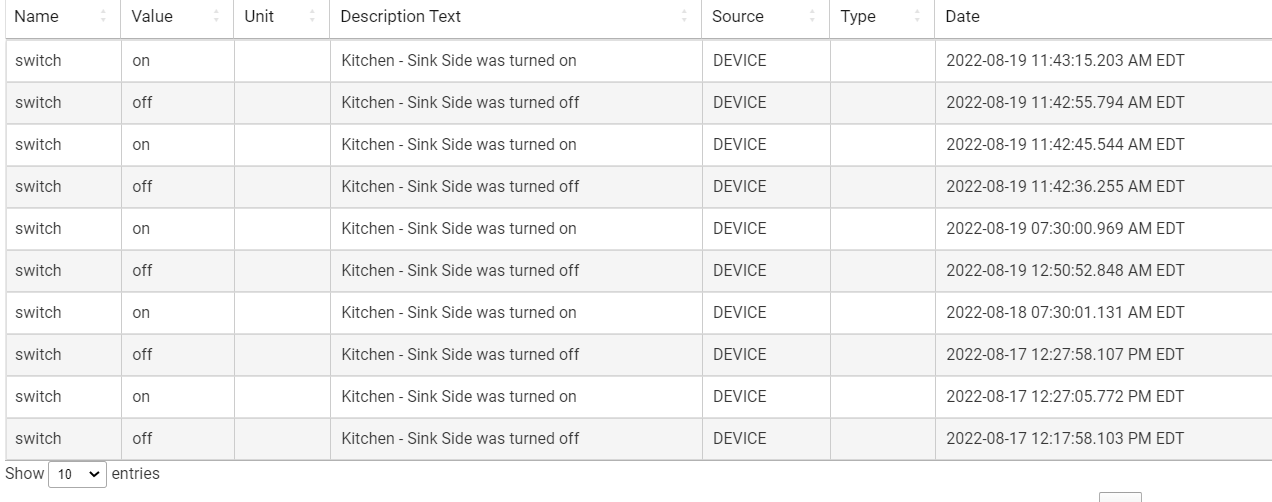
Task: Sort by Unit column sort arrows
Action: (x=313, y=16)
